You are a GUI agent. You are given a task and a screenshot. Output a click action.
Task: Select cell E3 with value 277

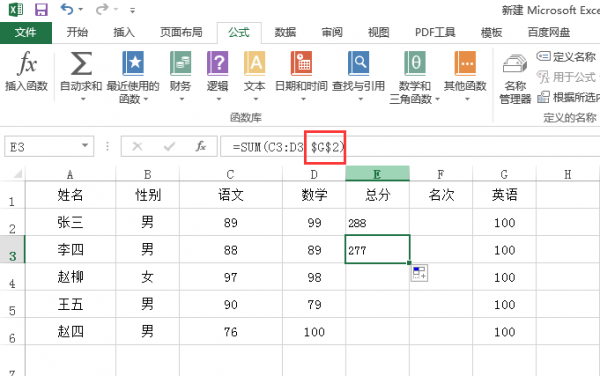(x=377, y=250)
